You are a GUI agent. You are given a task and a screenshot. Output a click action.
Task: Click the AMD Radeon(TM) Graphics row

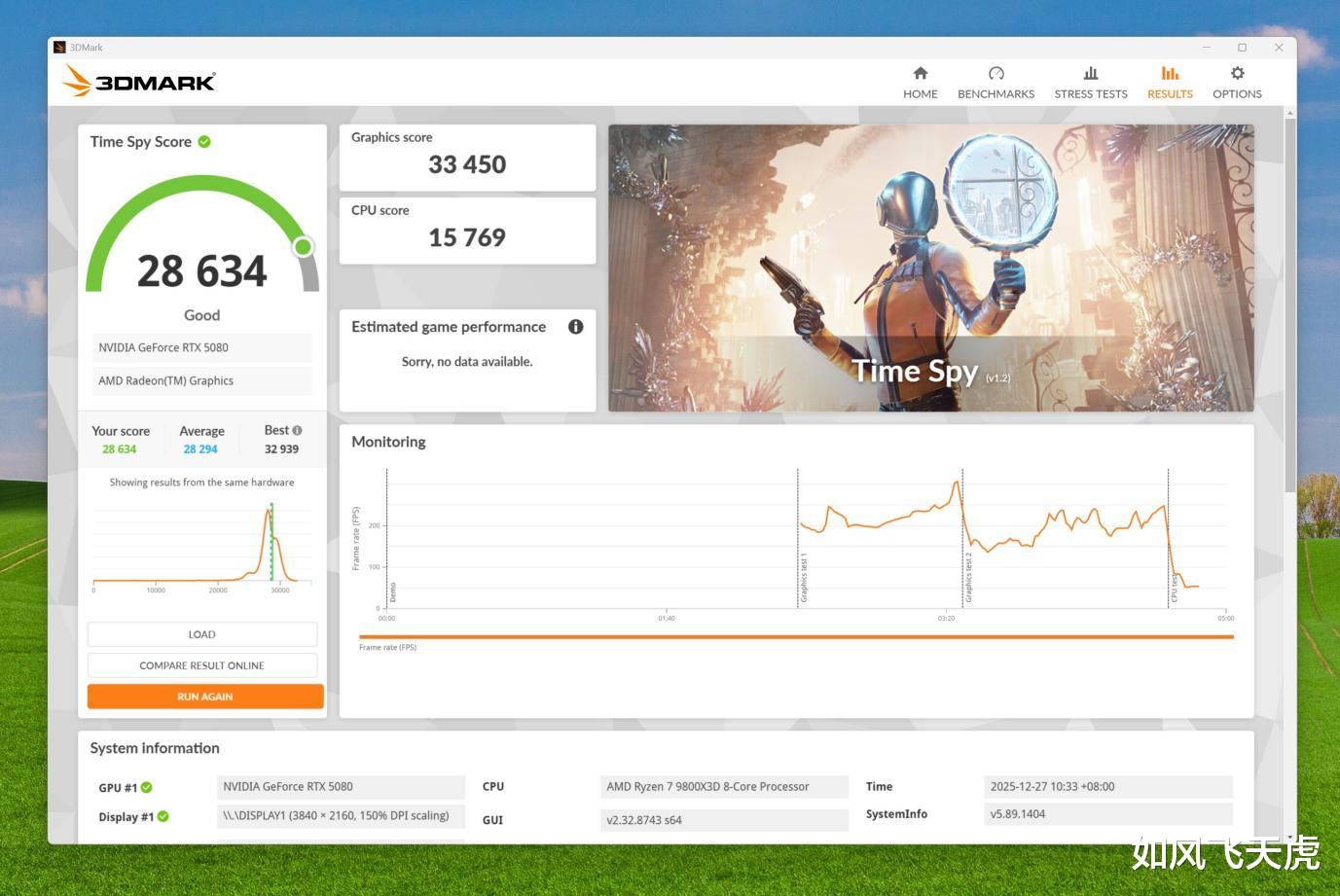[202, 380]
